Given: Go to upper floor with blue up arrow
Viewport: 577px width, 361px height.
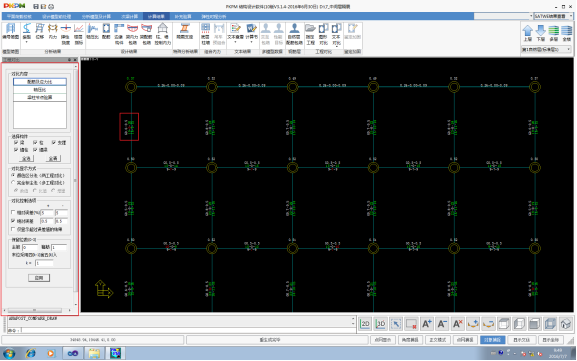Looking at the screenshot, I should tap(528, 33).
